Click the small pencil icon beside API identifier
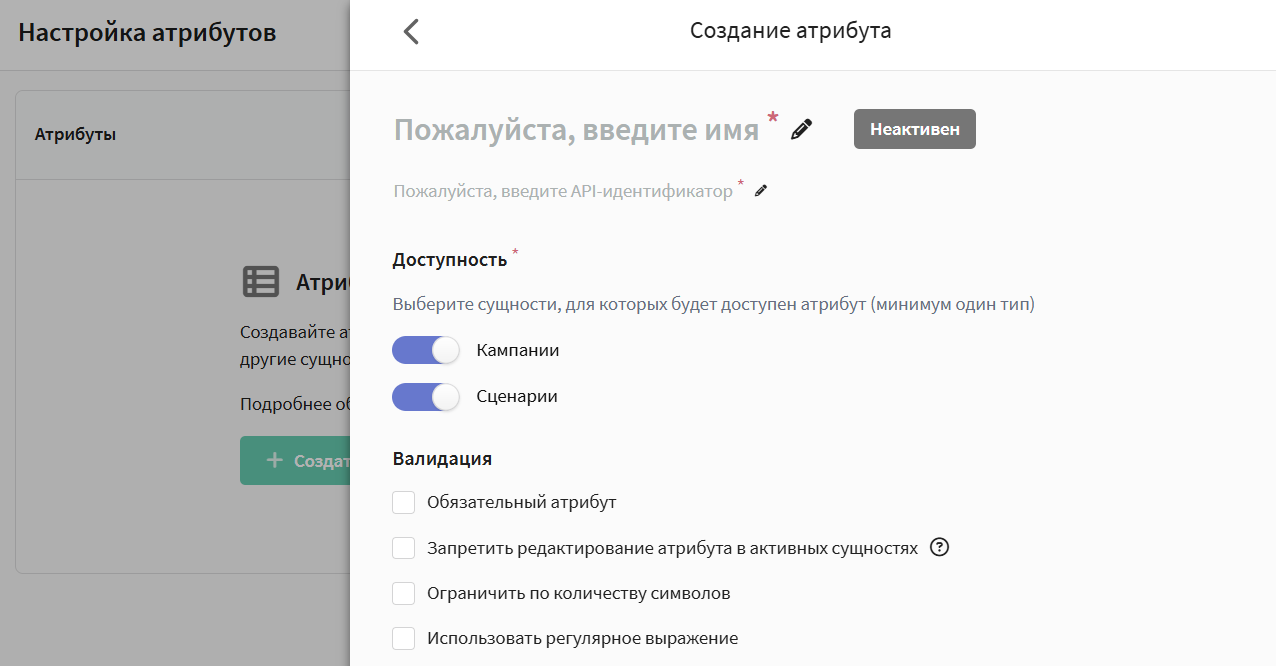 pyautogui.click(x=761, y=191)
